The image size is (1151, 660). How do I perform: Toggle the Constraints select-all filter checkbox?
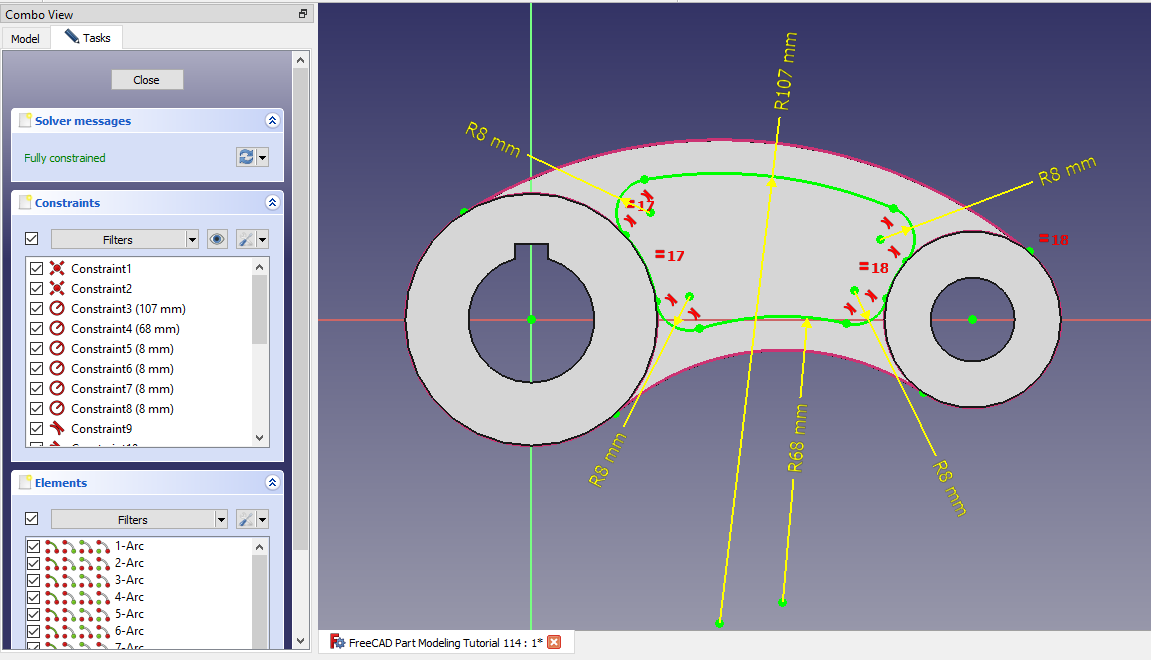pyautogui.click(x=31, y=239)
